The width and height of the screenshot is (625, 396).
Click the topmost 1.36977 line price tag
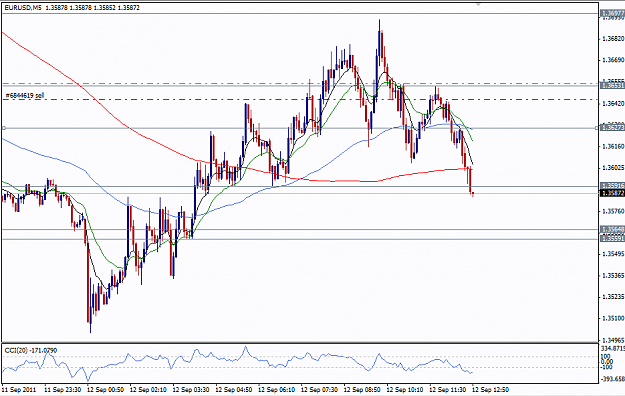612,14
